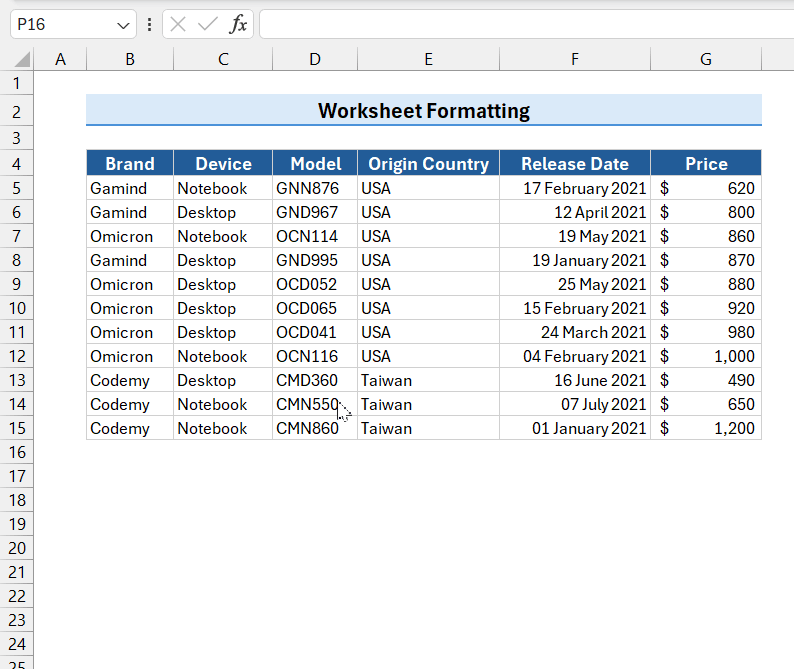
Task: Click inside the Name Box showing P16
Action: pos(62,24)
